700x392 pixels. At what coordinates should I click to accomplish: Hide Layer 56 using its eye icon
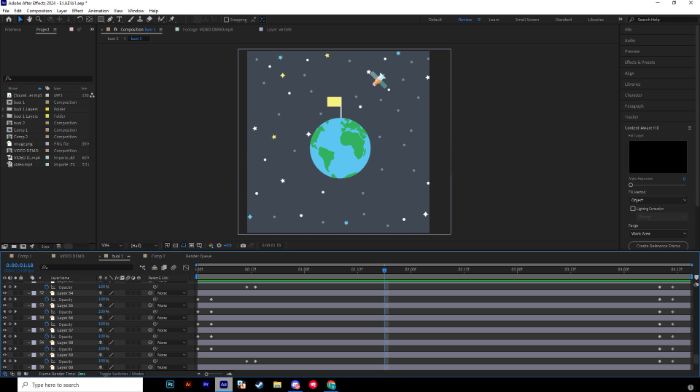click(x=5, y=318)
